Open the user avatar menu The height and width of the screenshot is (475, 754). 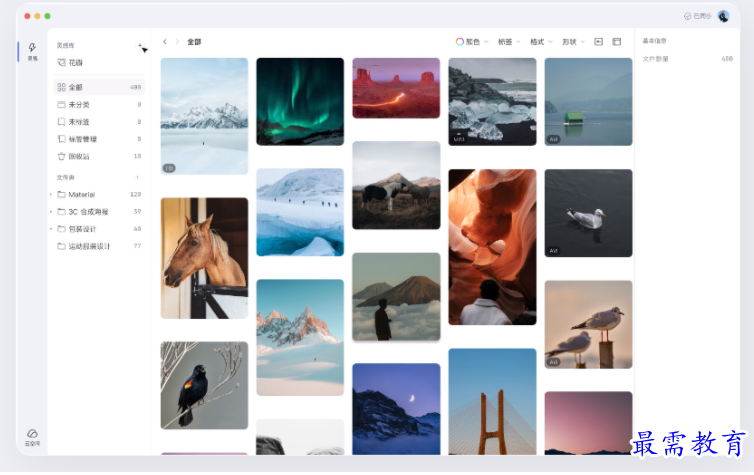coord(723,16)
